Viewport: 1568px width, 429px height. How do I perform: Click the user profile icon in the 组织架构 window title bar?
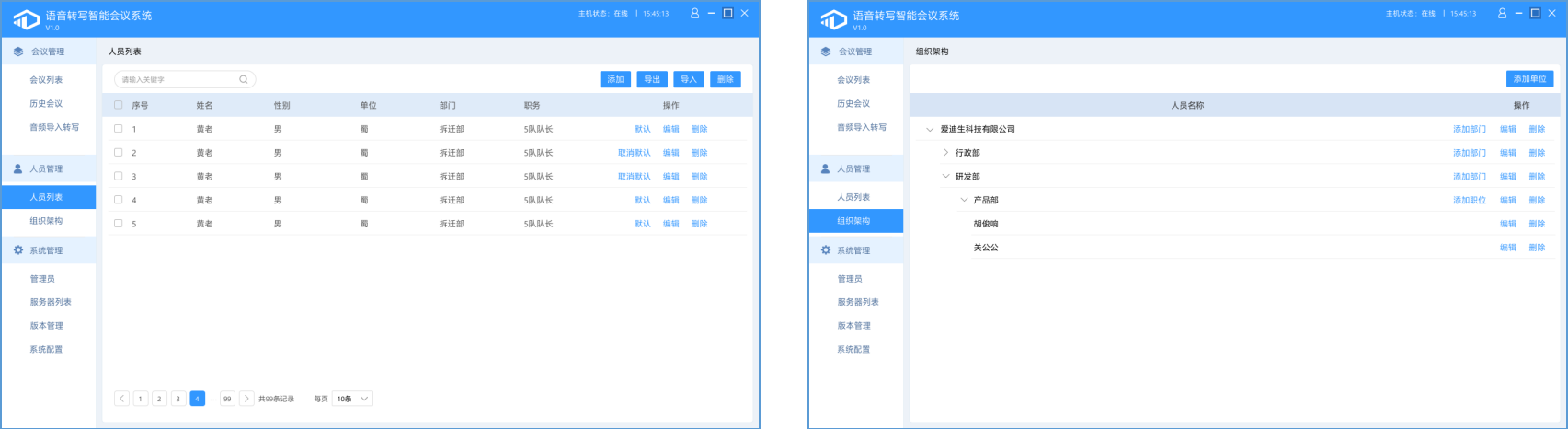1502,14
